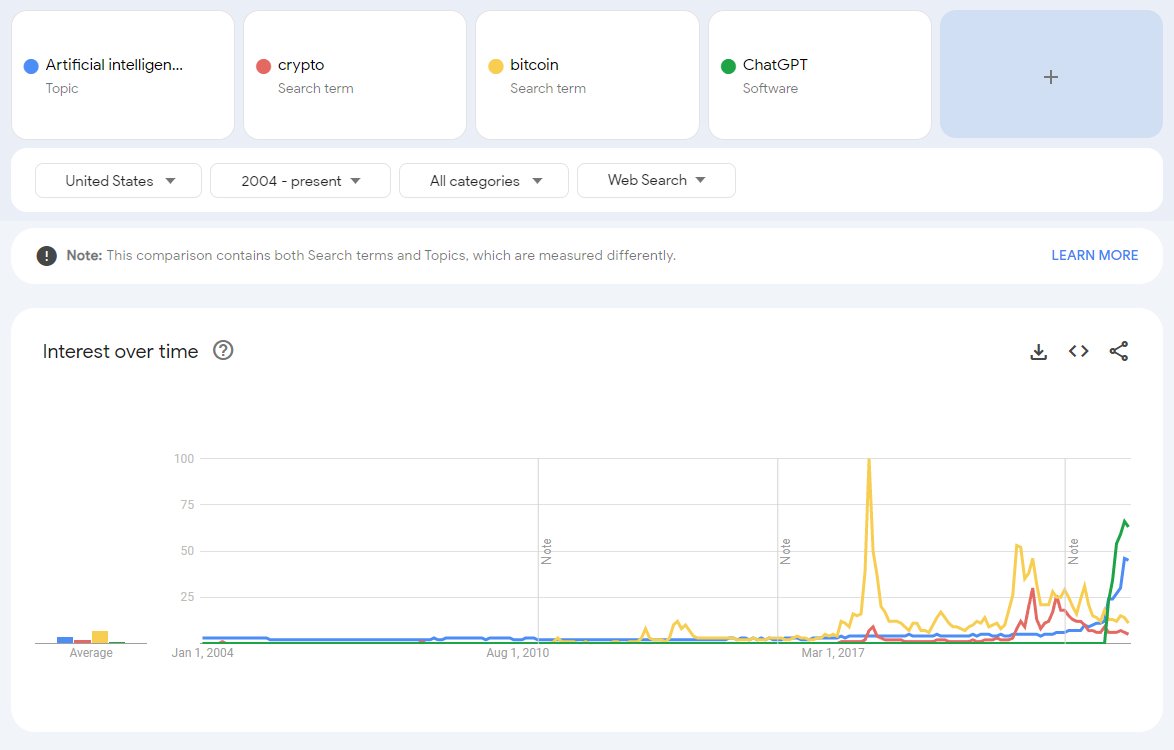Click the Topic label under Artificial intelligence
The width and height of the screenshot is (1174, 750).
coord(62,88)
